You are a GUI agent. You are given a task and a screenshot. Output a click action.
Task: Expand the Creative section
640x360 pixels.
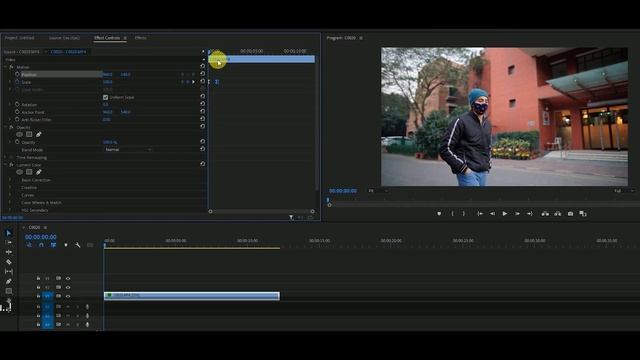pos(10,187)
